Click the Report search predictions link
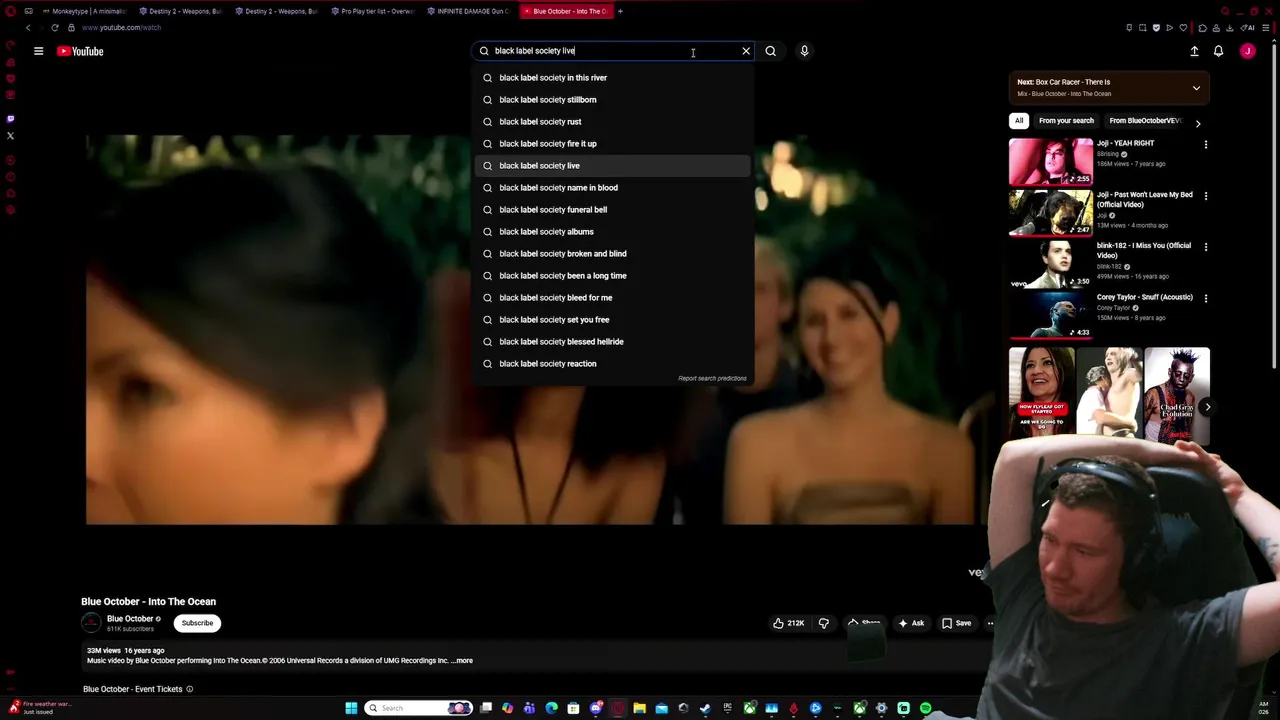 point(712,379)
